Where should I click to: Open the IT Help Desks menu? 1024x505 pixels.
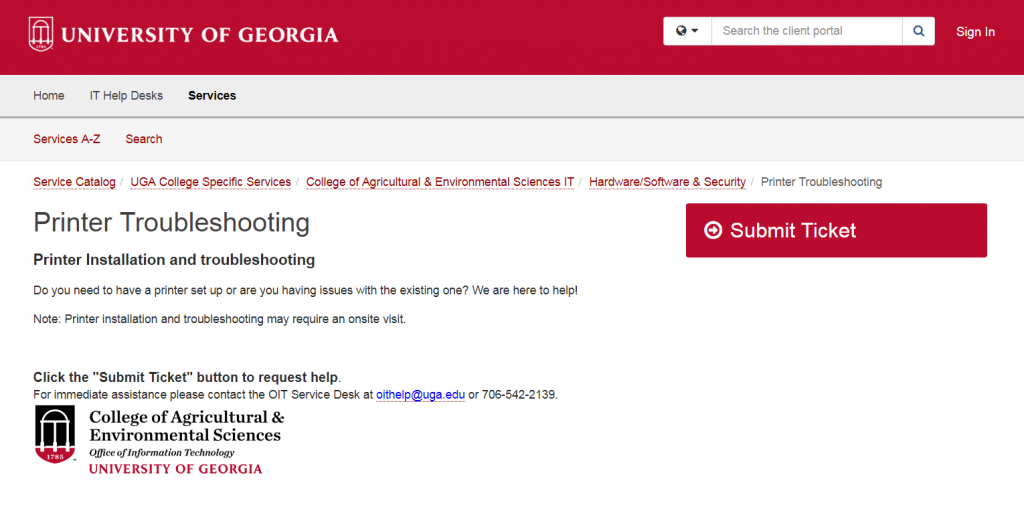[126, 95]
